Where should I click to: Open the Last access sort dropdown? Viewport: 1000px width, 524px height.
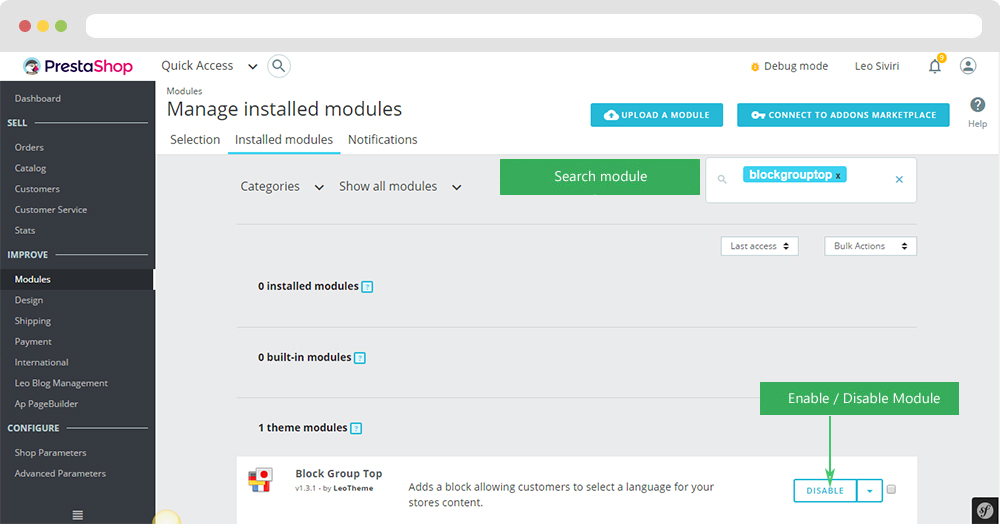[759, 246]
